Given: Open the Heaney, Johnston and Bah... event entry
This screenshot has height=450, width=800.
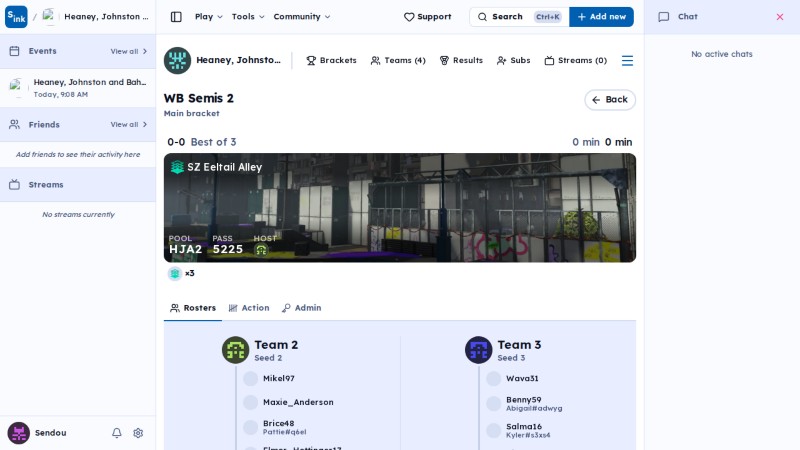Looking at the screenshot, I should [x=78, y=88].
